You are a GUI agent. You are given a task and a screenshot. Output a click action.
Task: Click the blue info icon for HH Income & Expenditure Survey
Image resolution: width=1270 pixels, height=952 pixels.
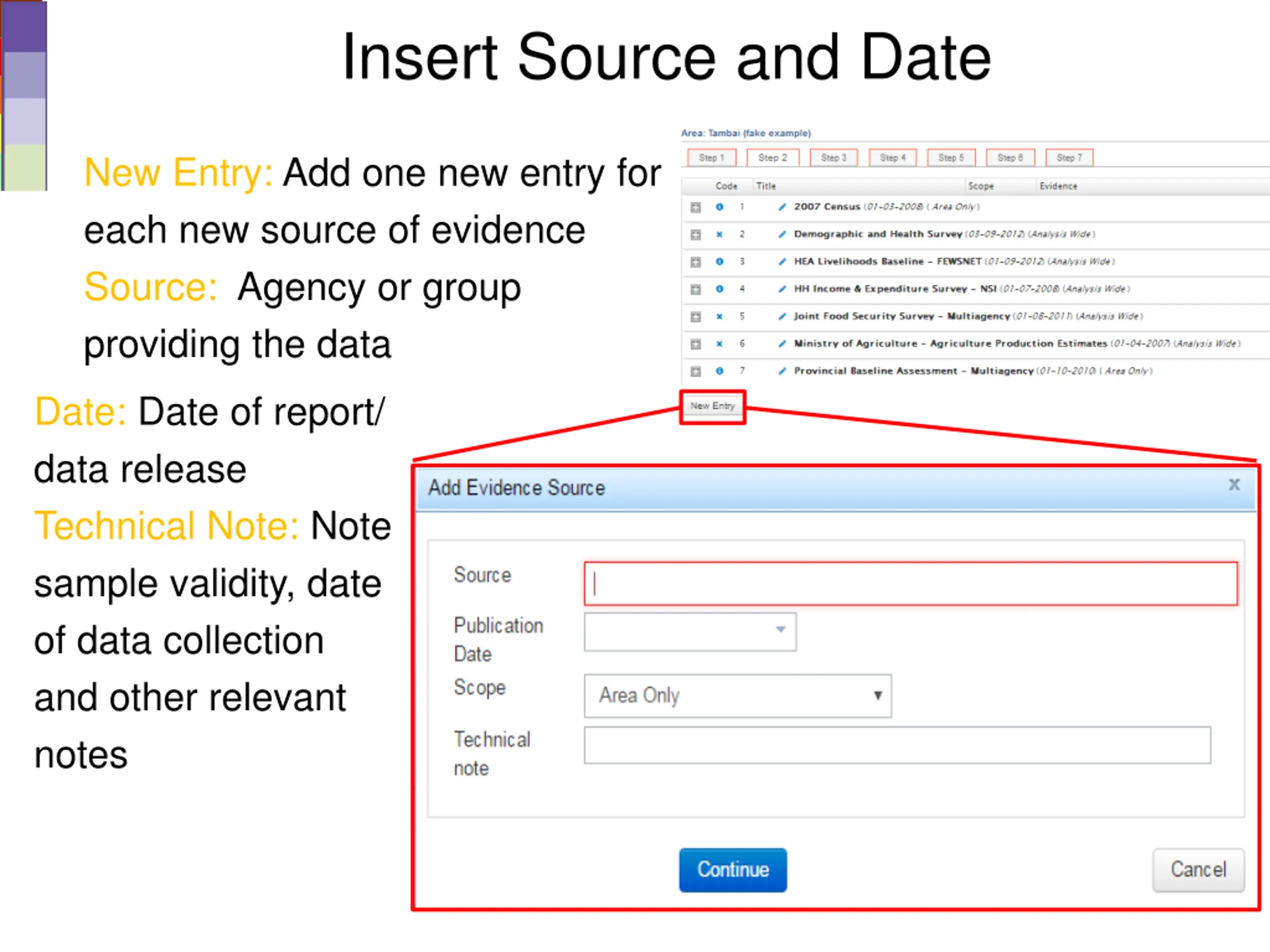pyautogui.click(x=719, y=289)
